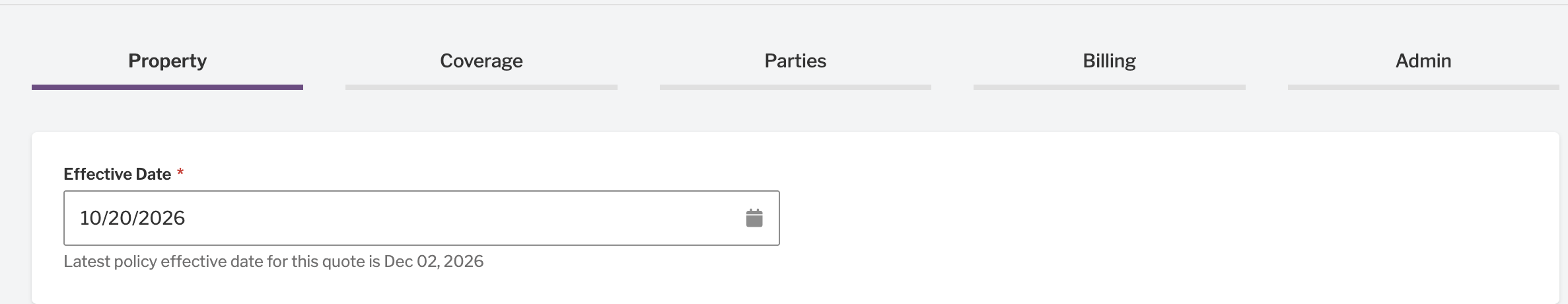Screen dimensions: 1568x304
Task: Click the latest policy effective date hint
Action: 273,262
